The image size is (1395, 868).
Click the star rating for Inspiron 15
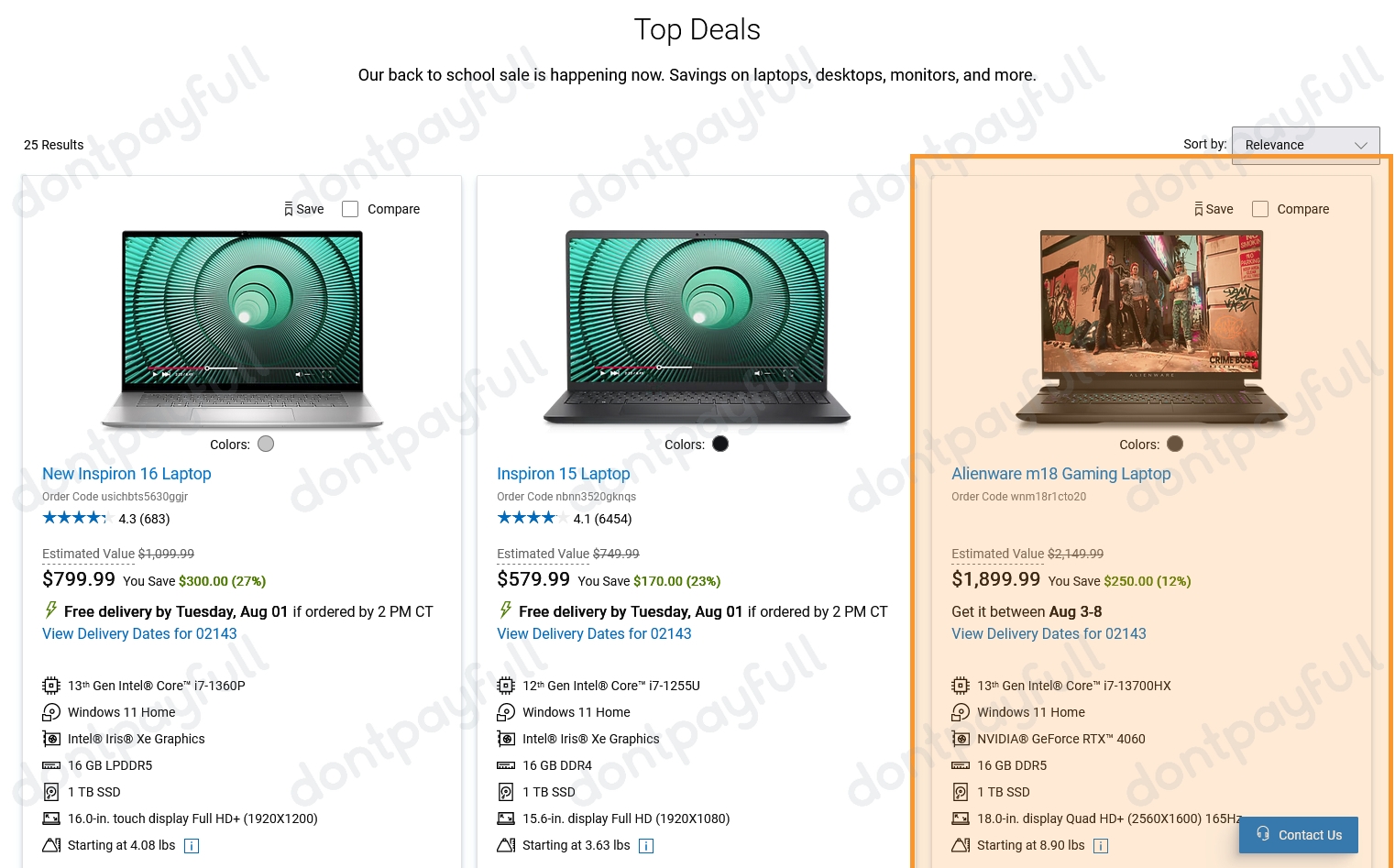tap(527, 518)
